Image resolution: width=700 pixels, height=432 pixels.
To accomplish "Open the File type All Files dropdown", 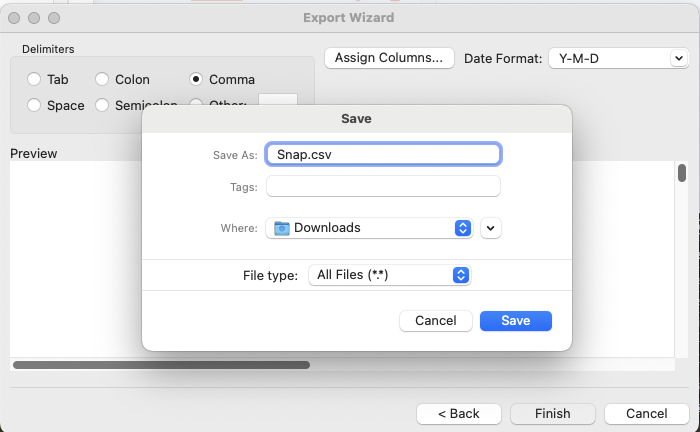I will pyautogui.click(x=389, y=275).
